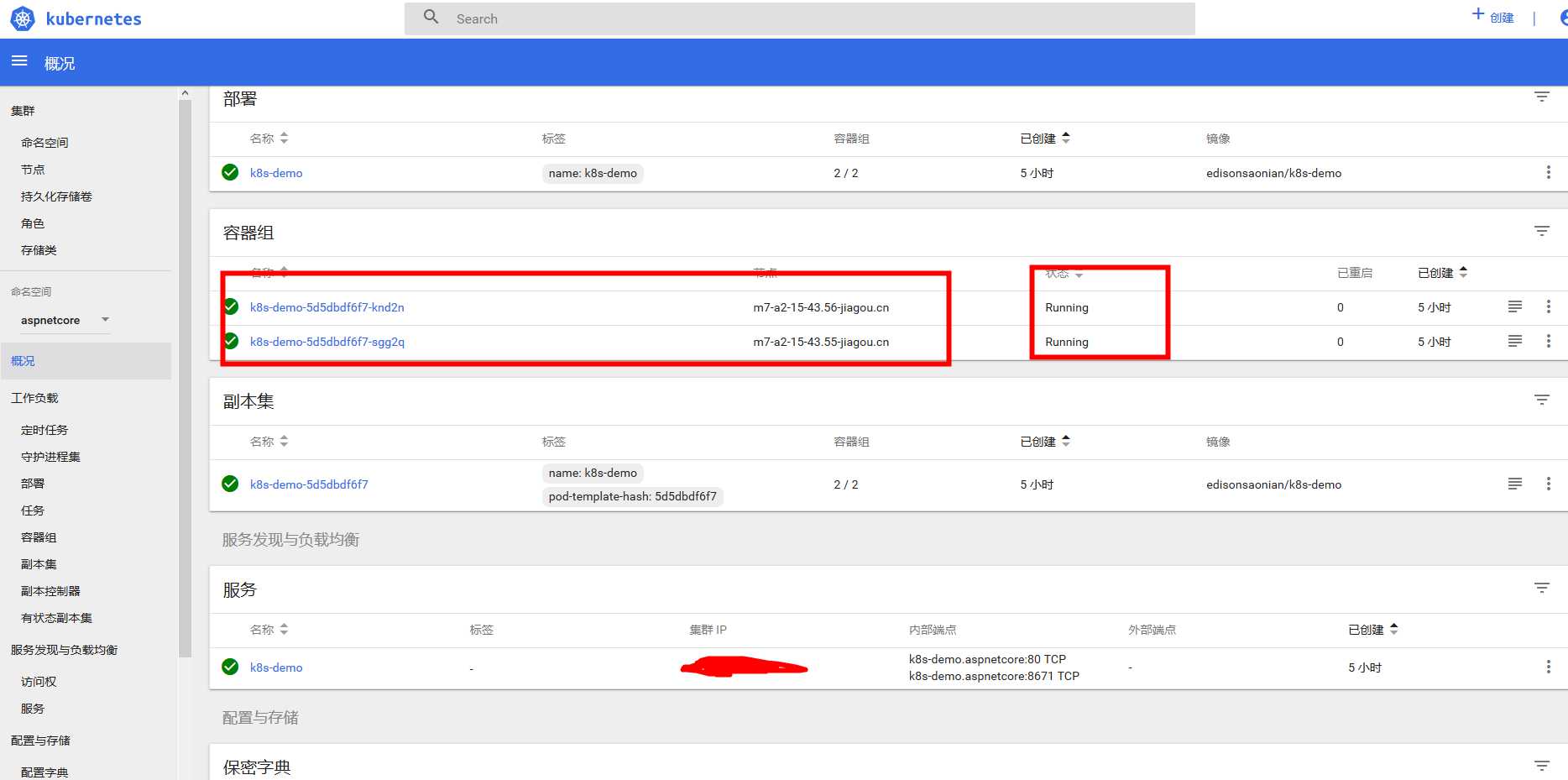Open 有状态副本集 in the sidebar

click(56, 618)
